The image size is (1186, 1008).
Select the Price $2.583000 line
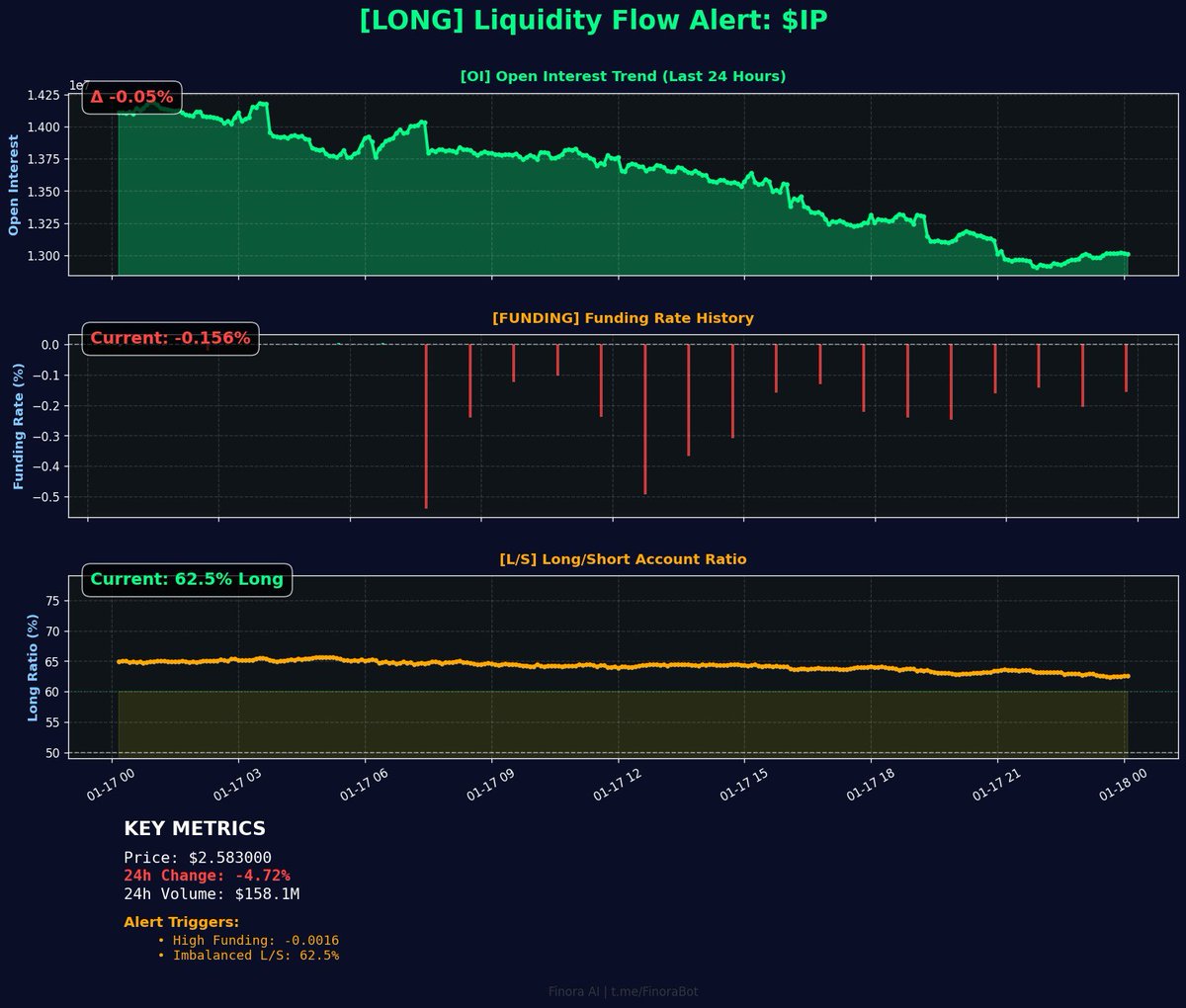tap(198, 858)
